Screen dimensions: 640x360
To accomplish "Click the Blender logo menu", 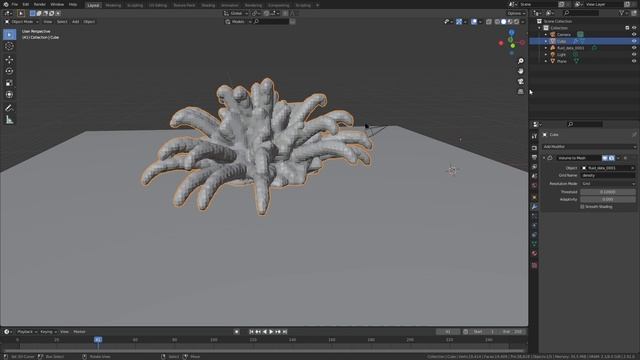I will [x=5, y=4].
